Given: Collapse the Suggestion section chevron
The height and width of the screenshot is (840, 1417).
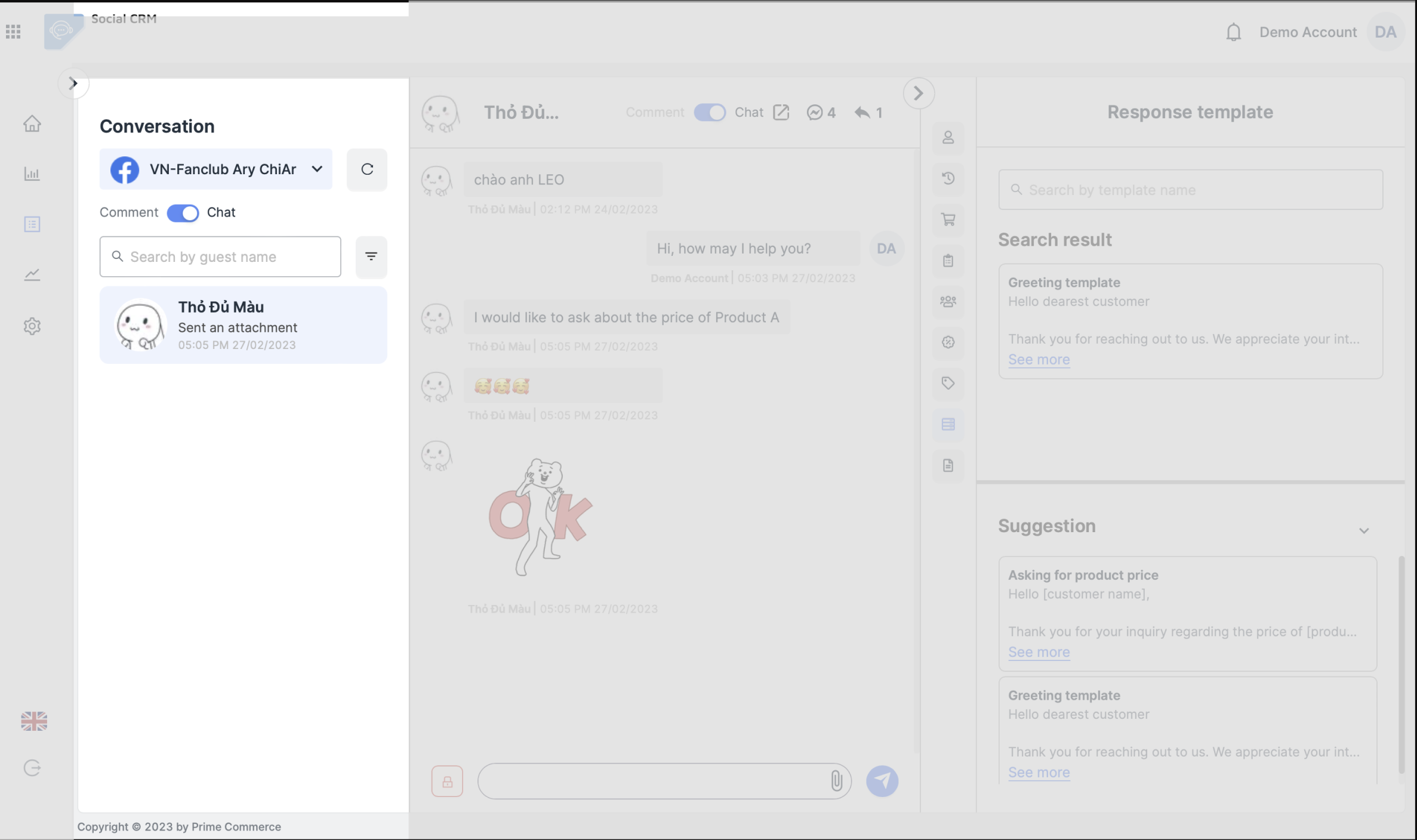Looking at the screenshot, I should click(x=1364, y=530).
